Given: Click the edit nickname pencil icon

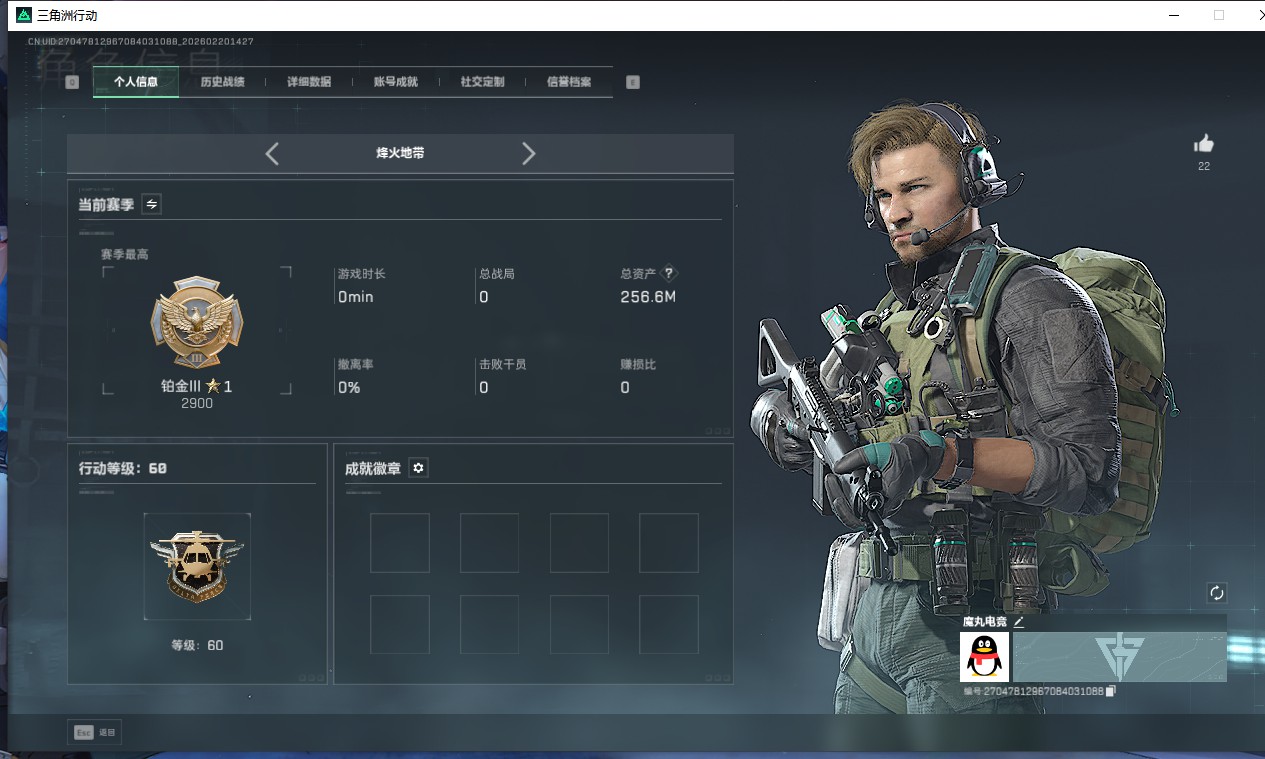Looking at the screenshot, I should coord(1019,621).
